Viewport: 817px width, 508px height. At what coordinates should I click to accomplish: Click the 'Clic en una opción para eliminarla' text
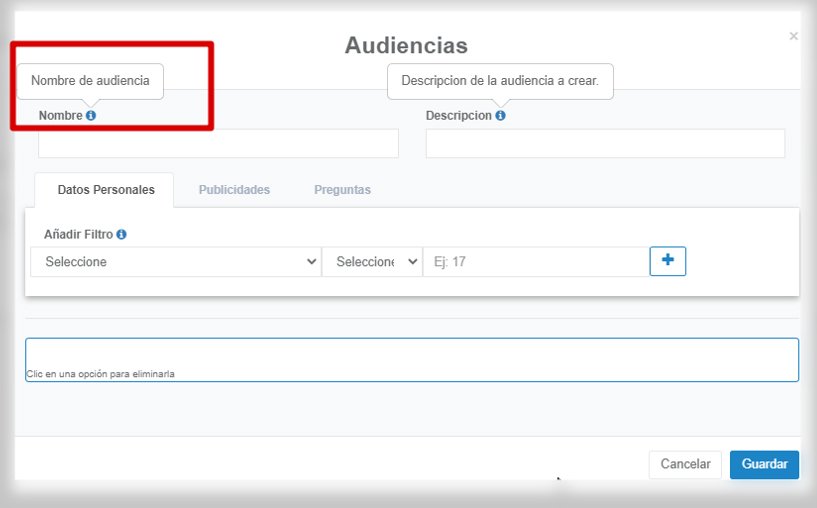pos(100,374)
